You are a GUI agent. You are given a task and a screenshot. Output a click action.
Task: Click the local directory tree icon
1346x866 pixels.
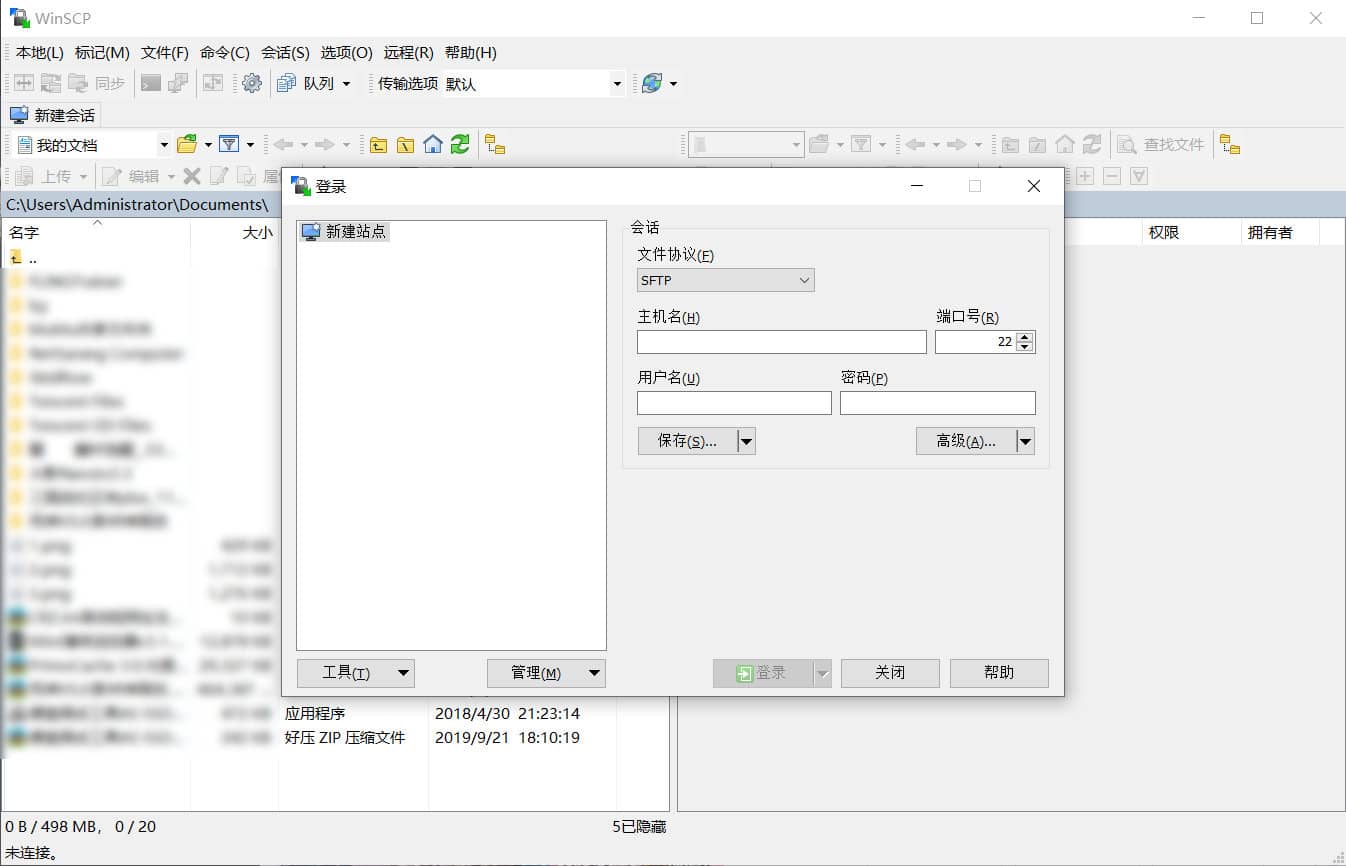point(495,144)
